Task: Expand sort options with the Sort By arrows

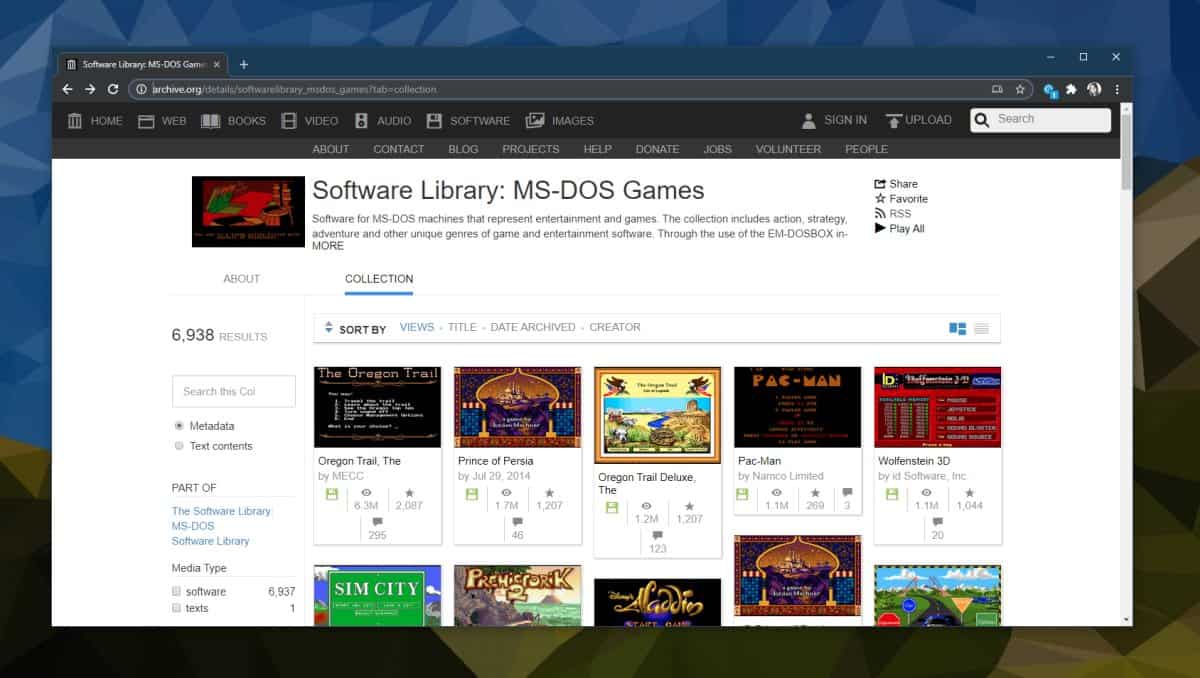Action: coord(328,327)
